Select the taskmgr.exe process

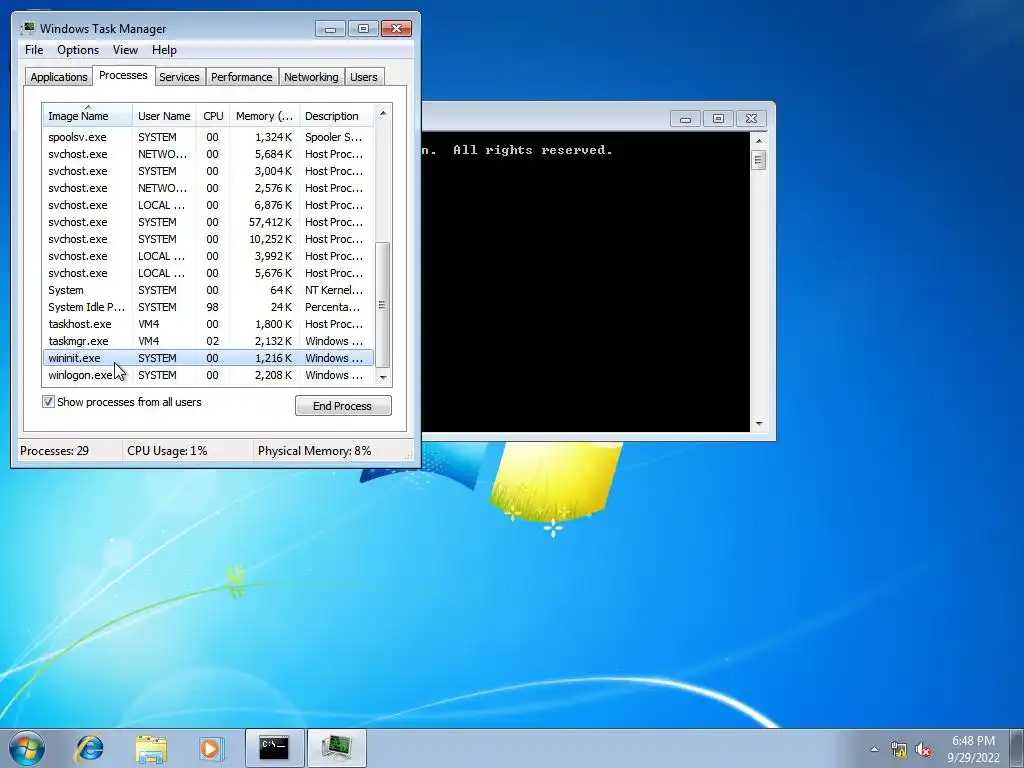coord(208,341)
